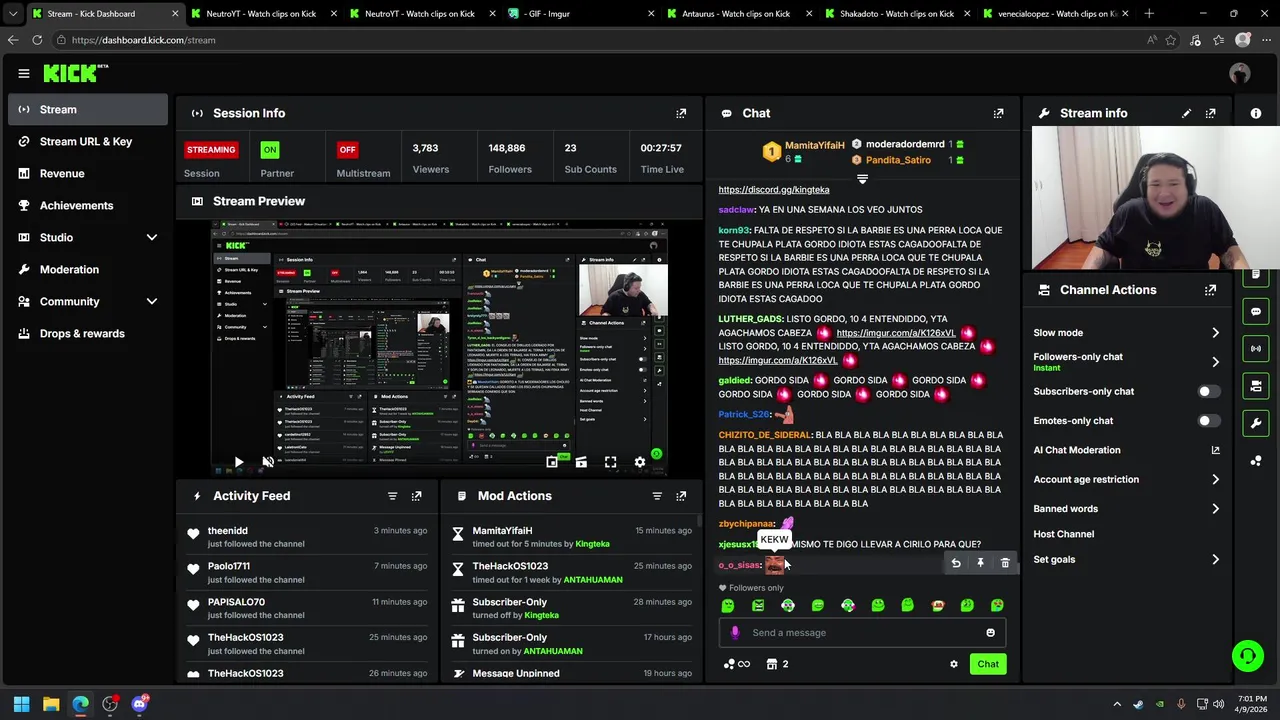
Task: Toggle the Multistream OFF indicator
Action: click(347, 149)
